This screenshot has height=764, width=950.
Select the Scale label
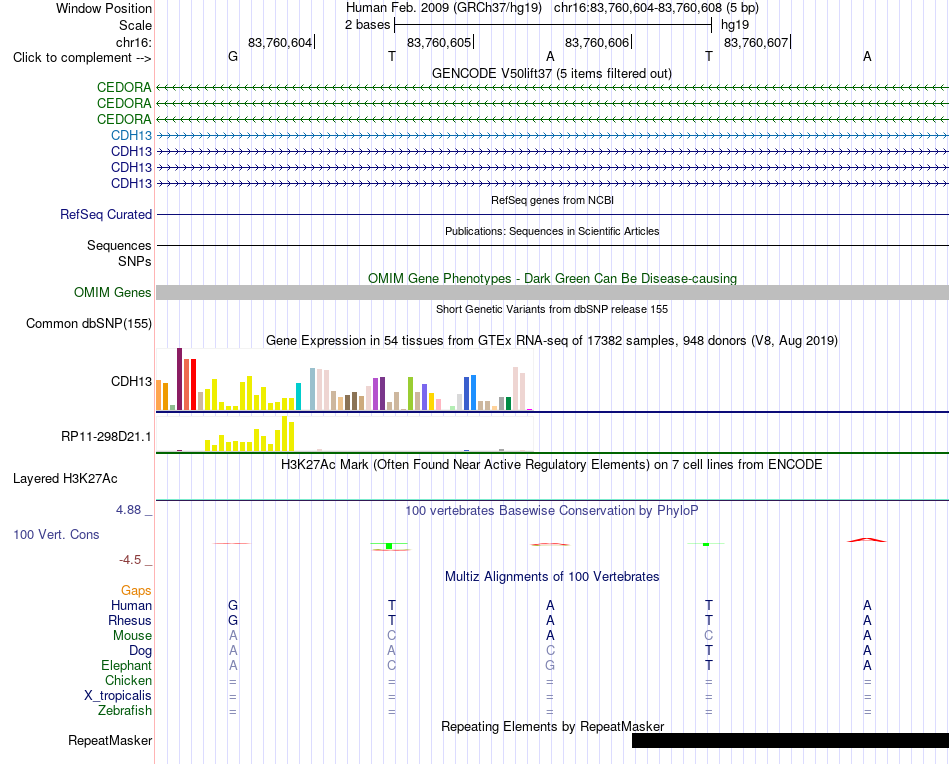(135, 25)
